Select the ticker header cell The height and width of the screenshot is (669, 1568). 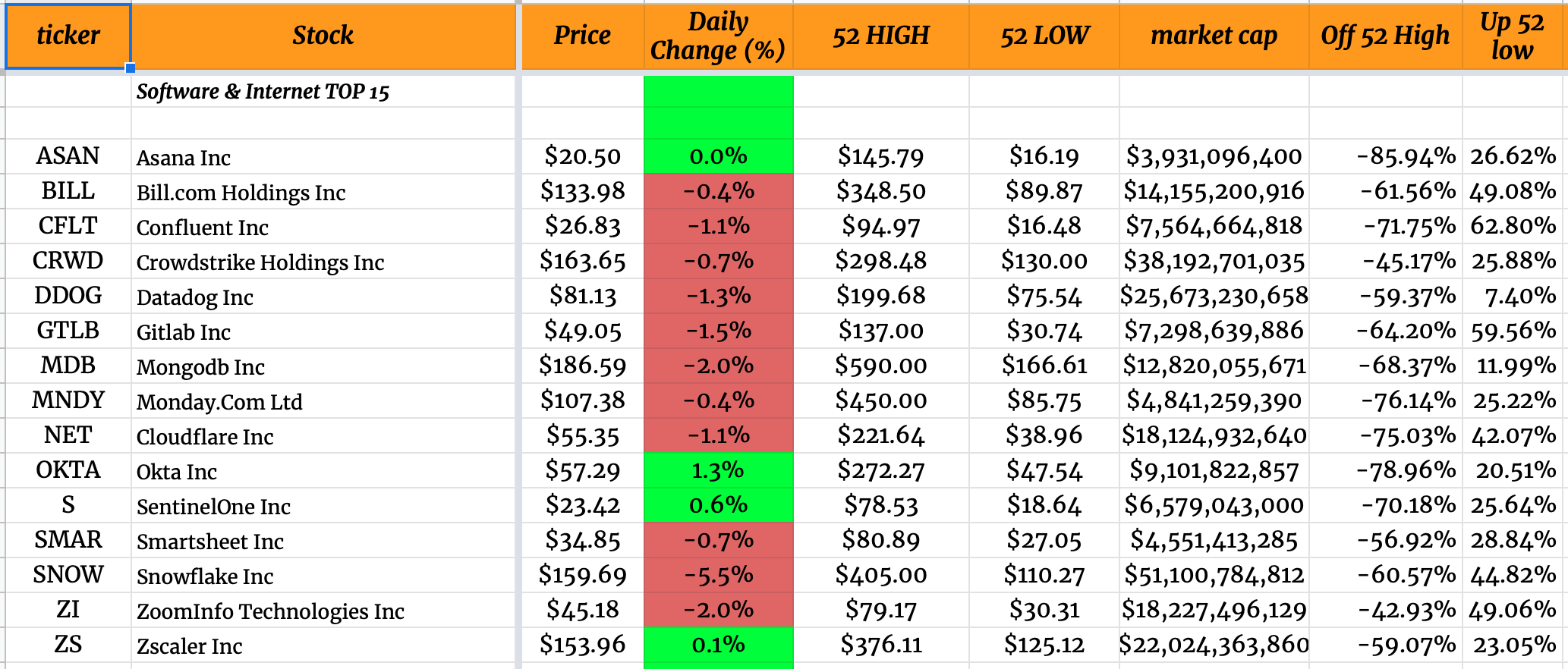point(68,36)
